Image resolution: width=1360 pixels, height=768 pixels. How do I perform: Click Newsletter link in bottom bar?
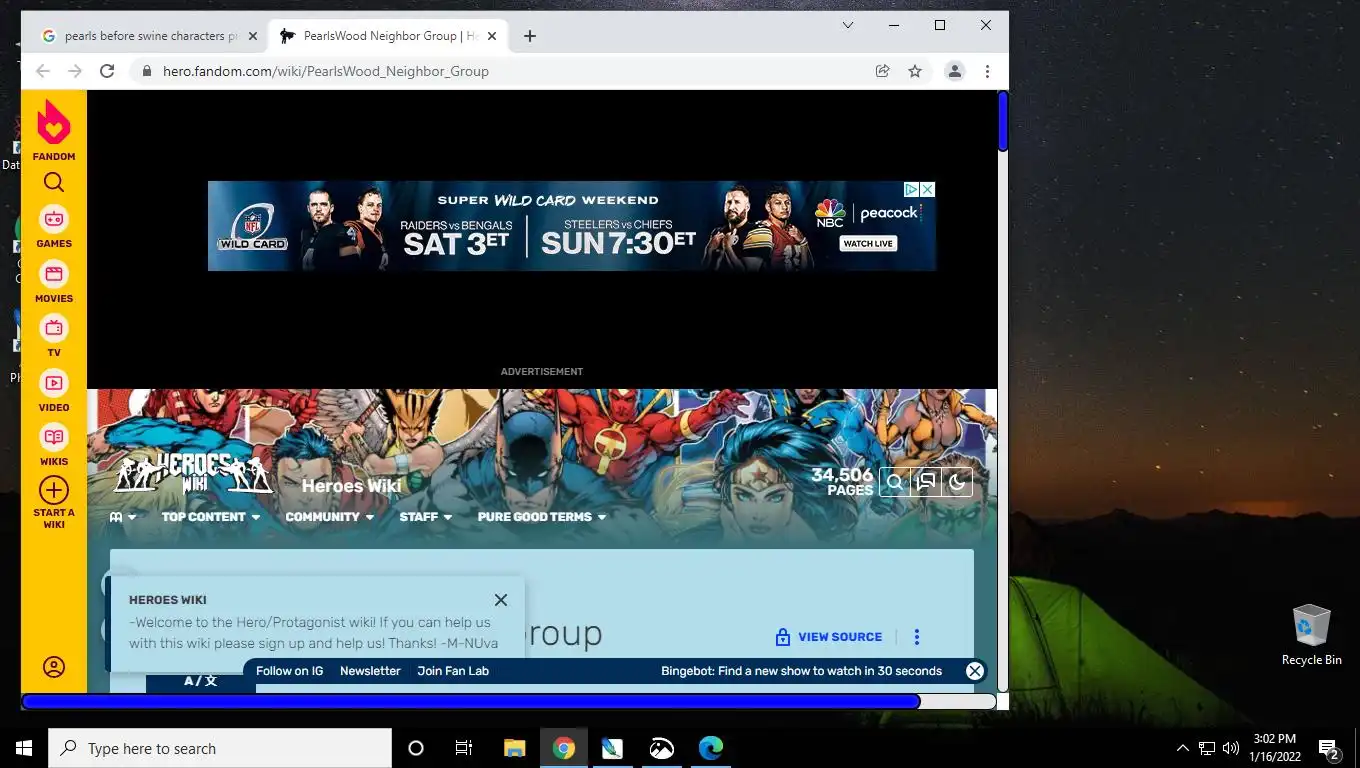click(370, 671)
